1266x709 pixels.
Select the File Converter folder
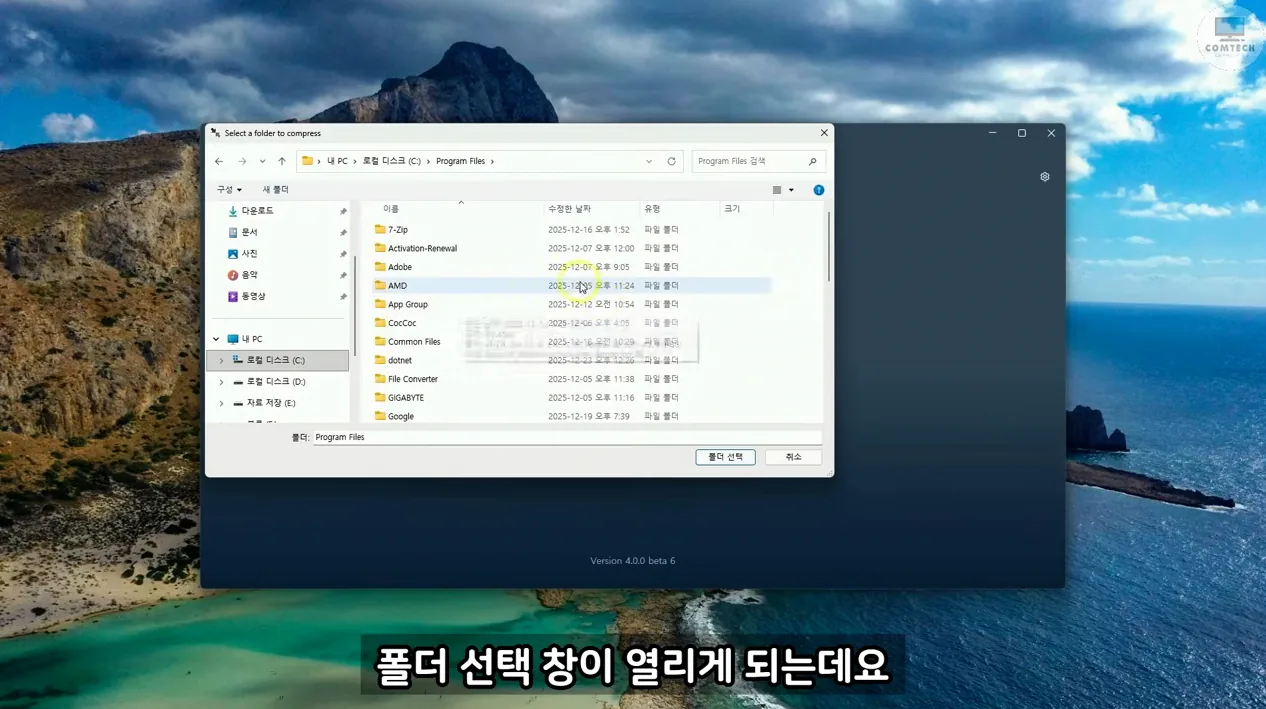(x=413, y=379)
